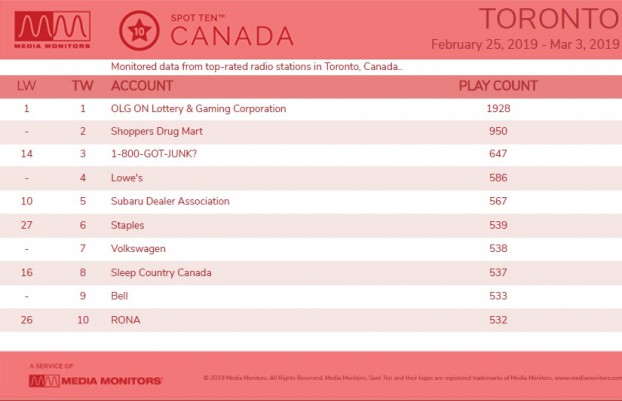Click the PLAY COUNT column header

tap(498, 86)
